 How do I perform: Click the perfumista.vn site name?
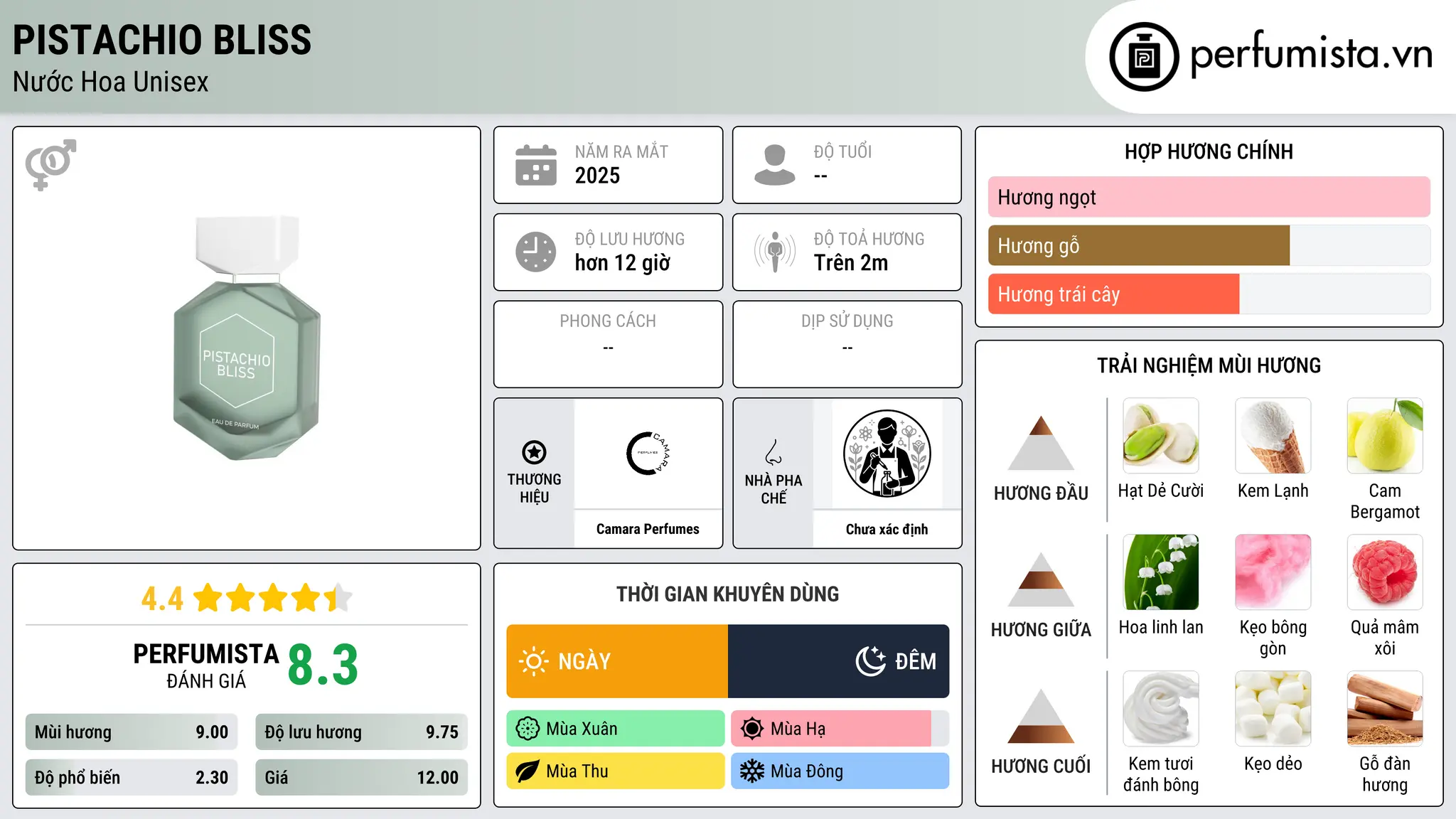click(1312, 54)
